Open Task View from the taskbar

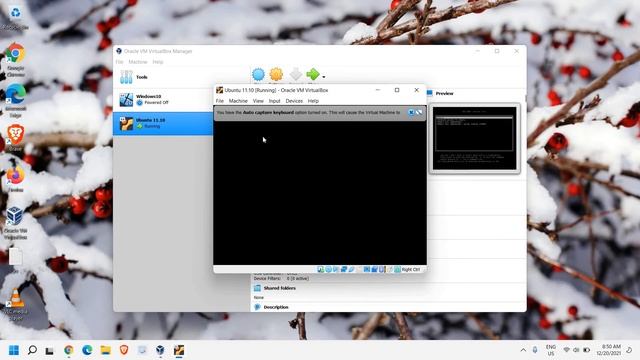point(50,350)
